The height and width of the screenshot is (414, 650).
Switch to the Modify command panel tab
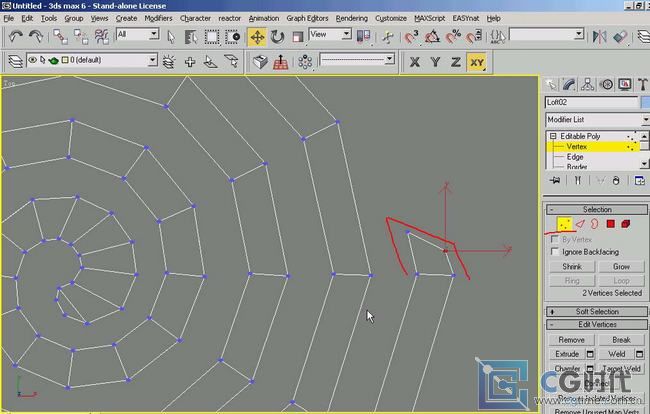tap(569, 85)
